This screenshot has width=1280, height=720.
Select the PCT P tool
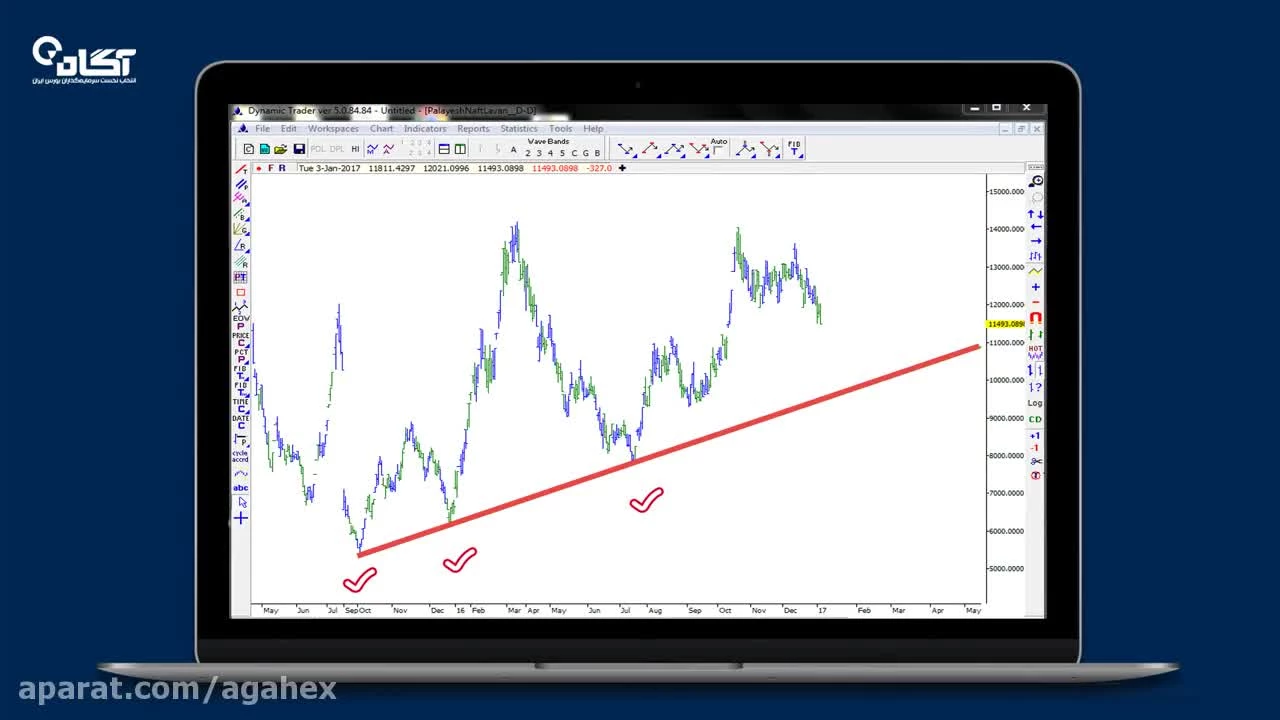coord(240,356)
